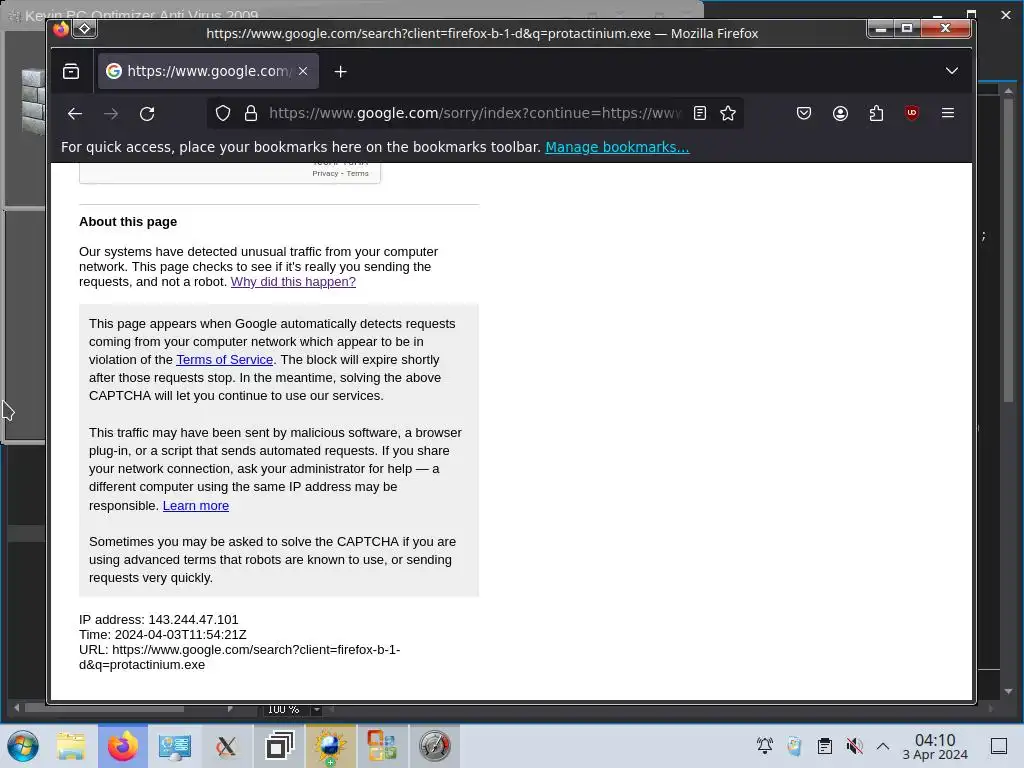The width and height of the screenshot is (1024, 768).
Task: Open reCAPTCHA Privacy link
Action: 325,173
